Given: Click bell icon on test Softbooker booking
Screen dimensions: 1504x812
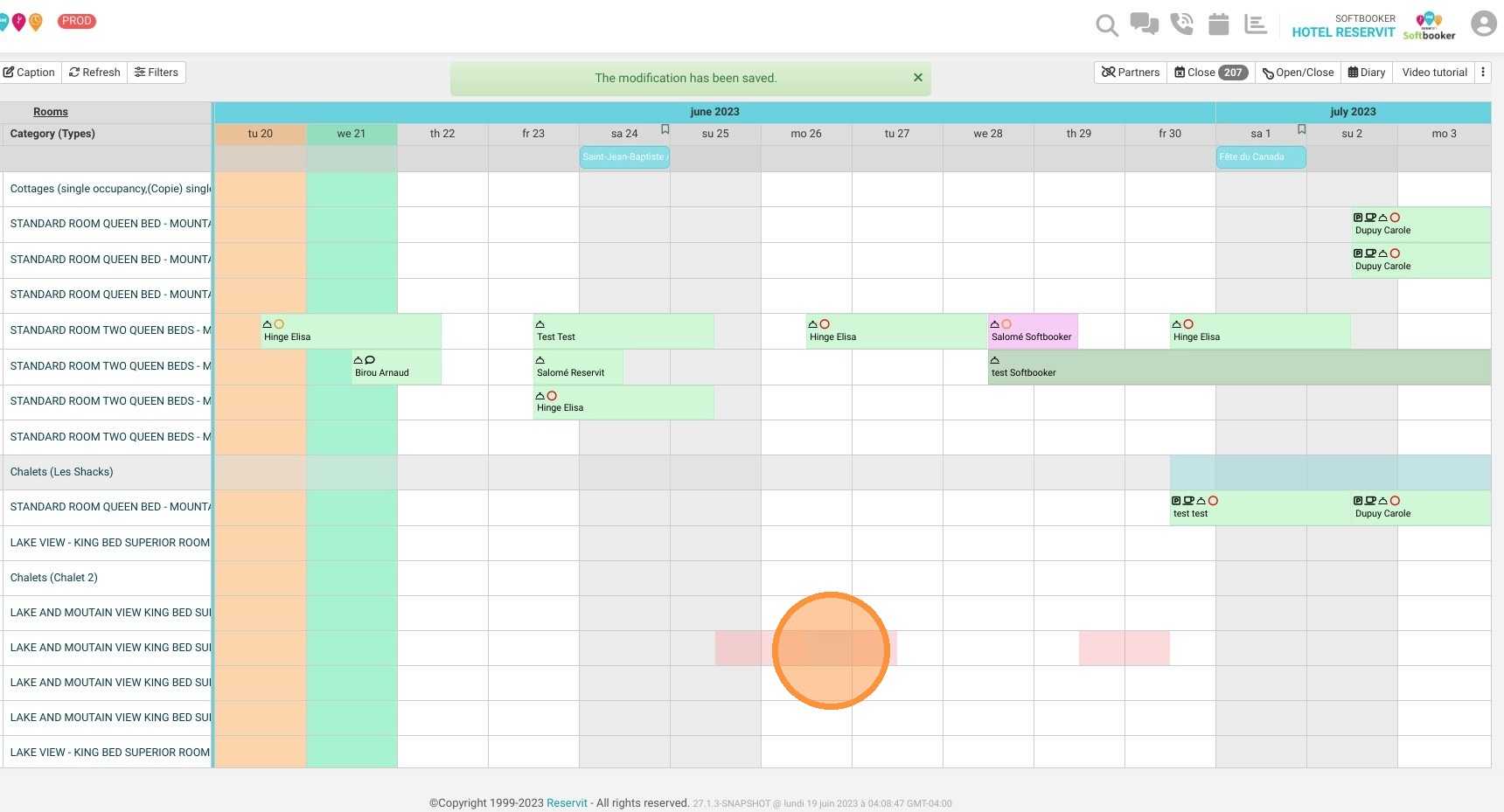Looking at the screenshot, I should [x=995, y=360].
